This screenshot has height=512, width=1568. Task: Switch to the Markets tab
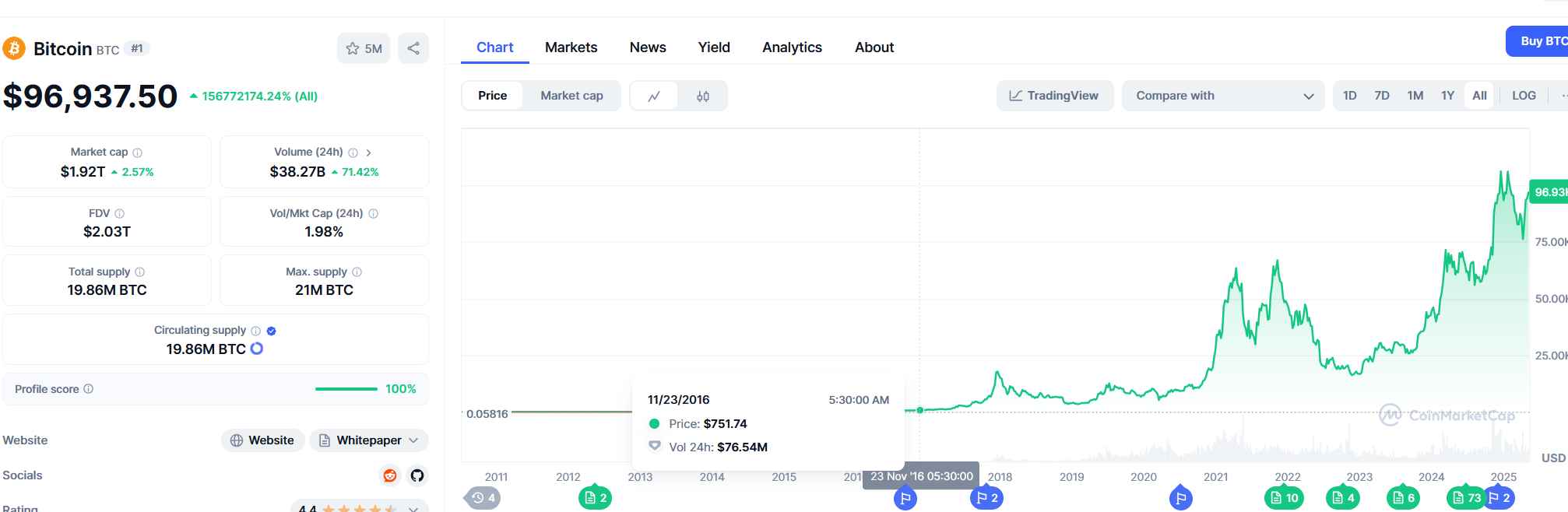[571, 47]
